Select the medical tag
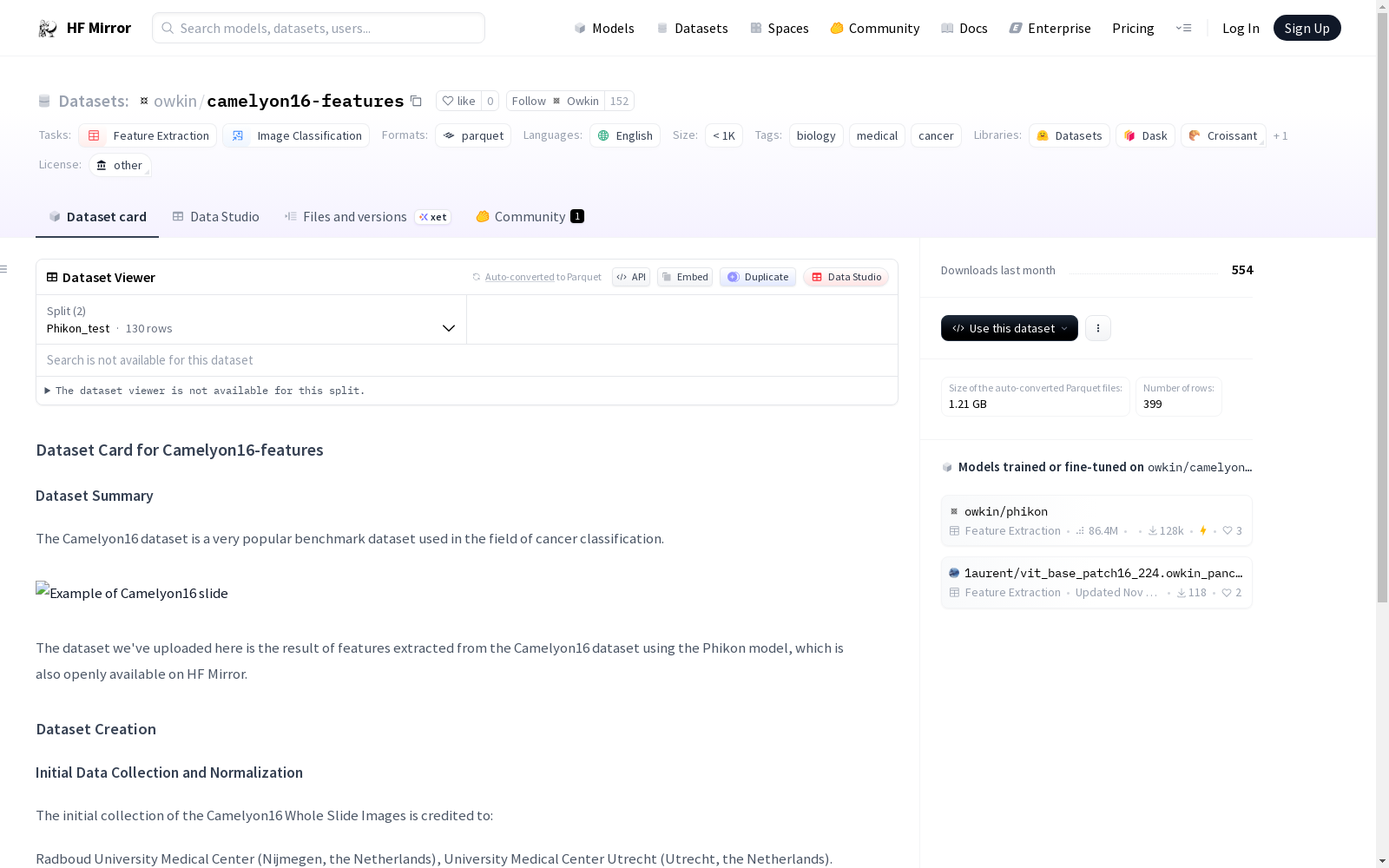 coord(877,135)
